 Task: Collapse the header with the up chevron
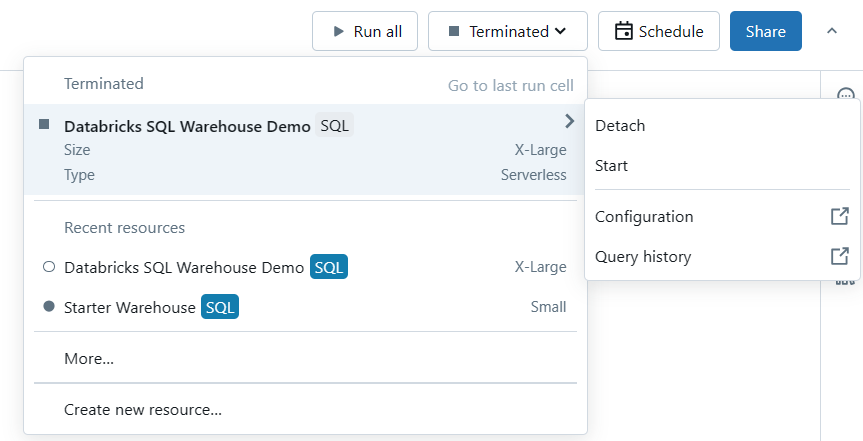(832, 31)
